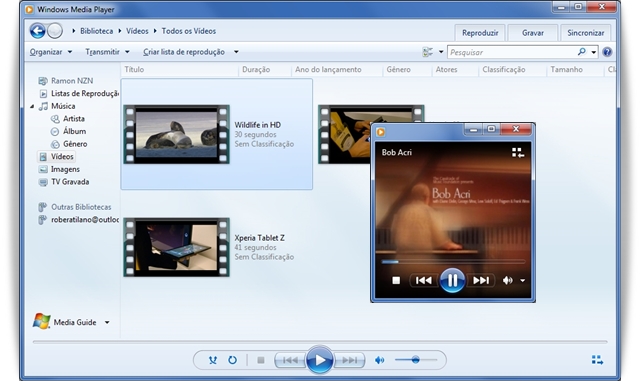
Task: Select Artista under Música
Action: 68,119
